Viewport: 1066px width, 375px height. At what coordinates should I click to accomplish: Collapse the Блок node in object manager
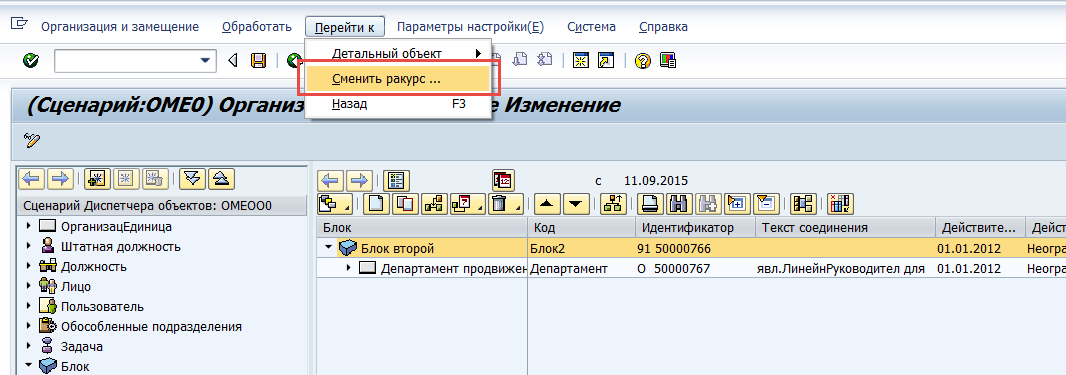click(x=29, y=366)
